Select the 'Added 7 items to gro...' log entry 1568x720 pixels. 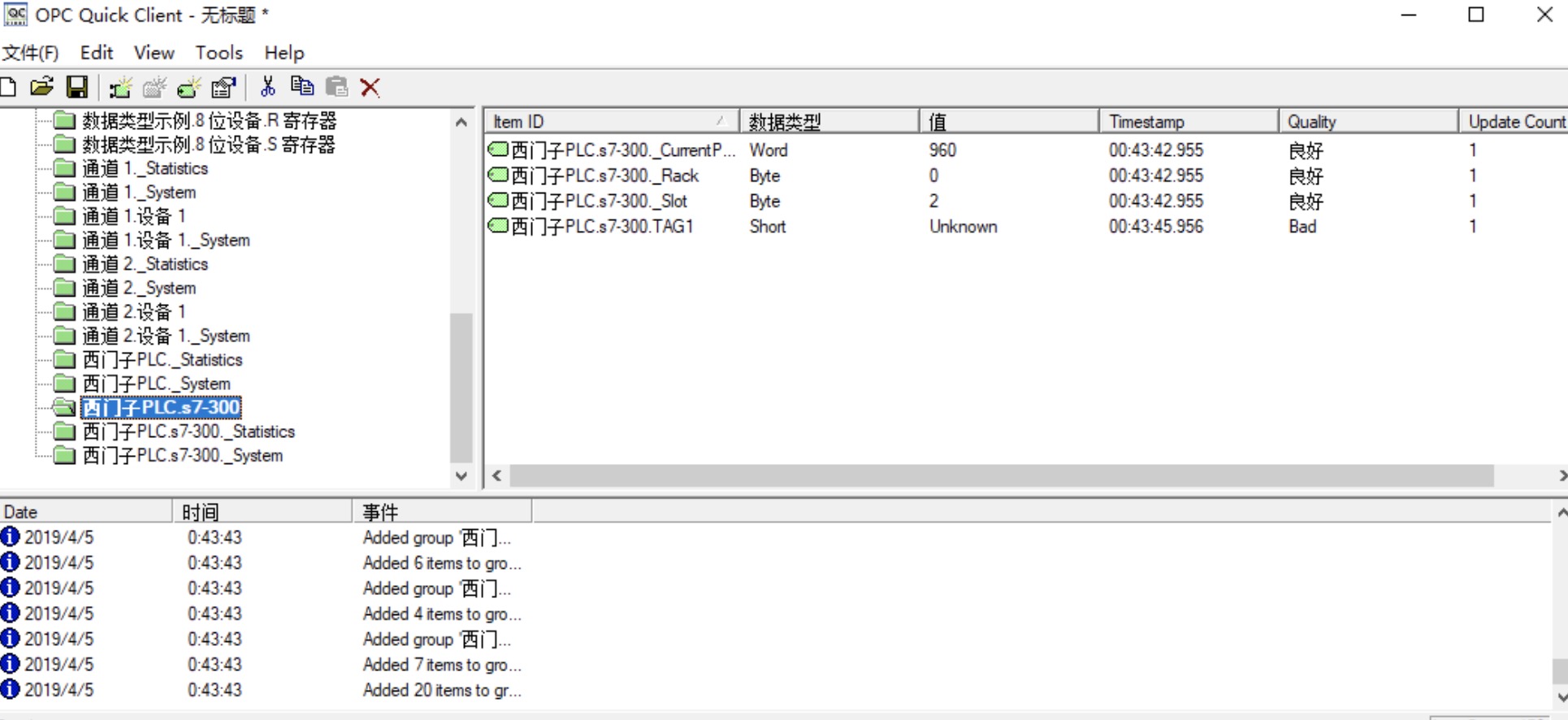442,664
